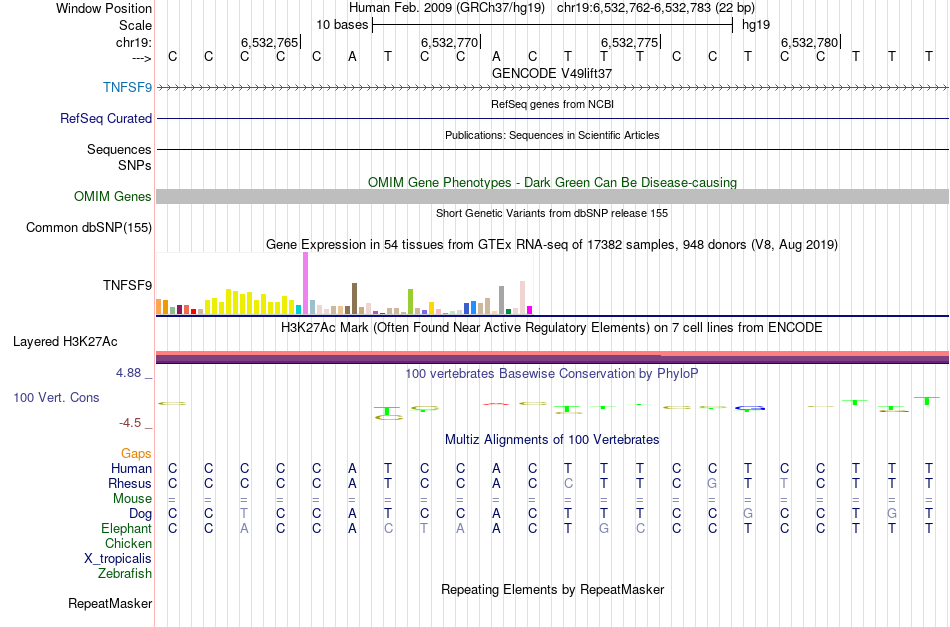The width and height of the screenshot is (950, 627).
Task: Click the OMIM Gene Phenotypes track title
Action: click(x=552, y=182)
